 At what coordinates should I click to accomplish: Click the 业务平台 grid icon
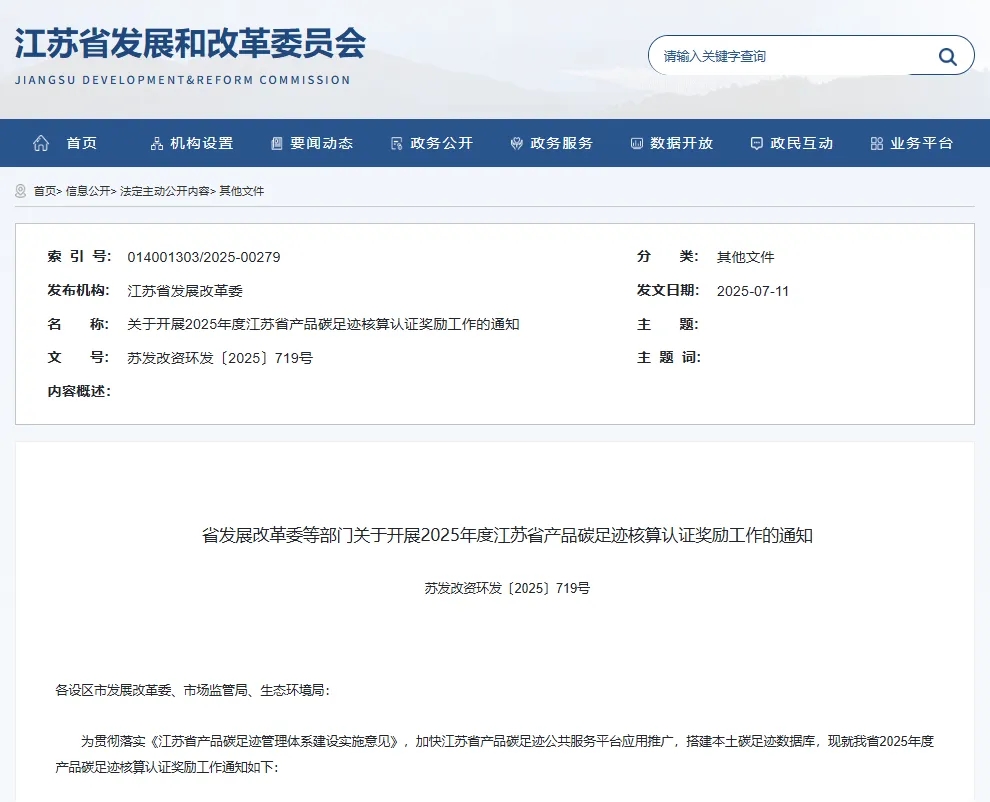[x=877, y=143]
